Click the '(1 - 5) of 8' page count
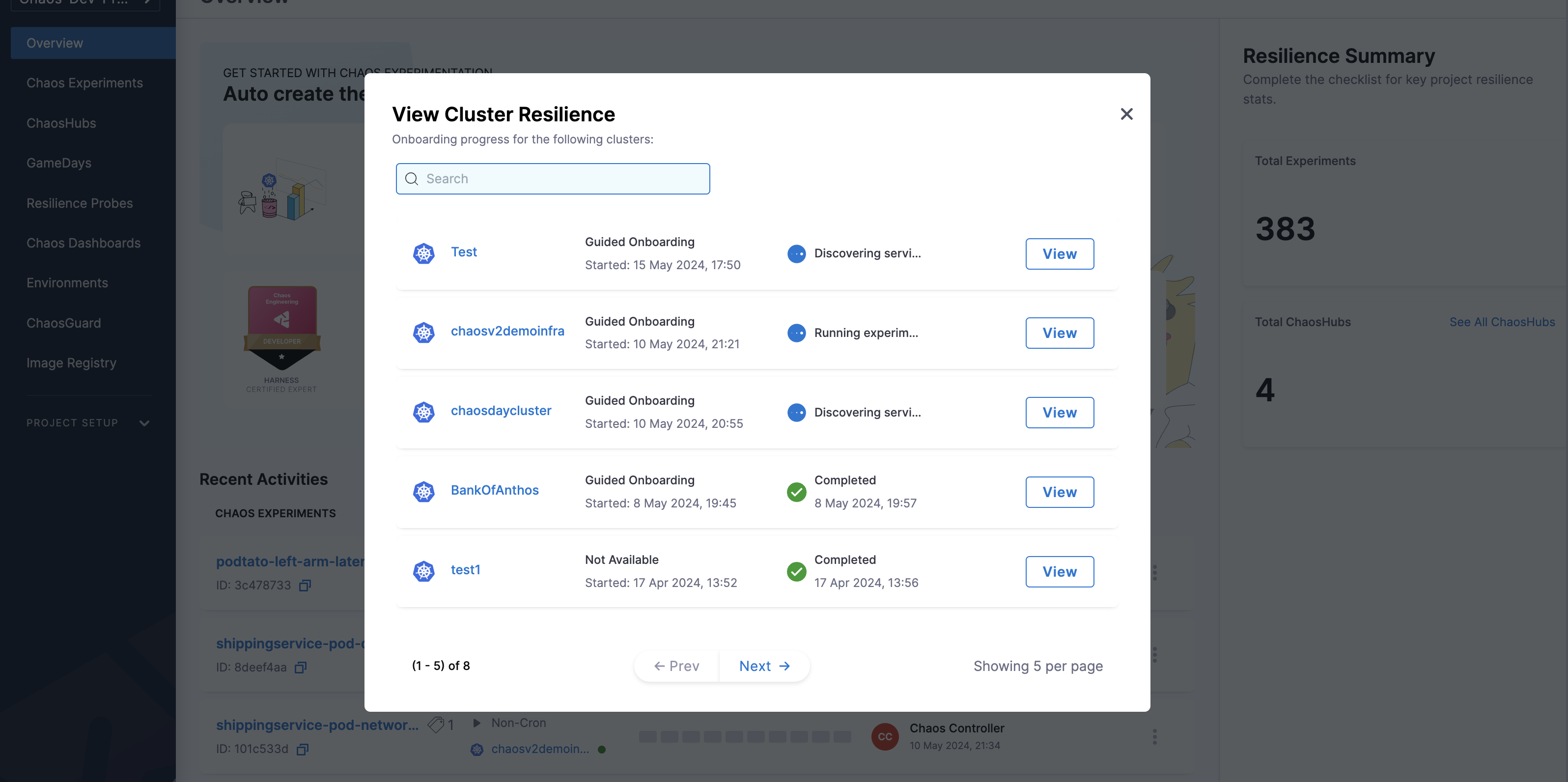 (441, 665)
